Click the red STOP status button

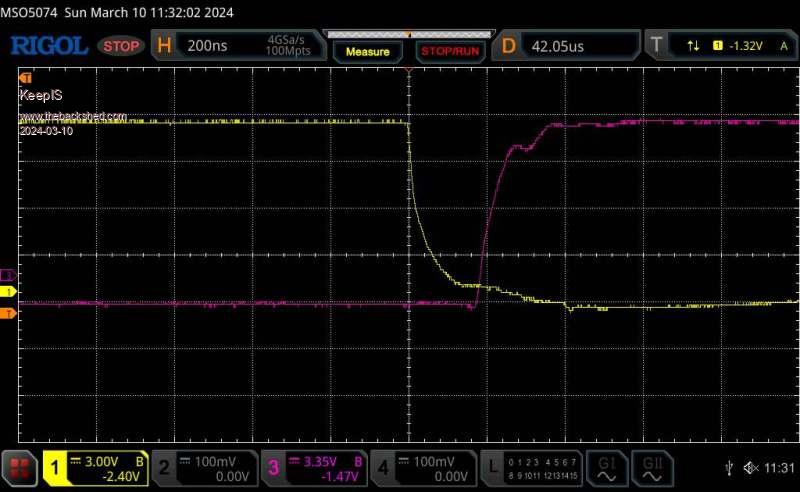122,46
